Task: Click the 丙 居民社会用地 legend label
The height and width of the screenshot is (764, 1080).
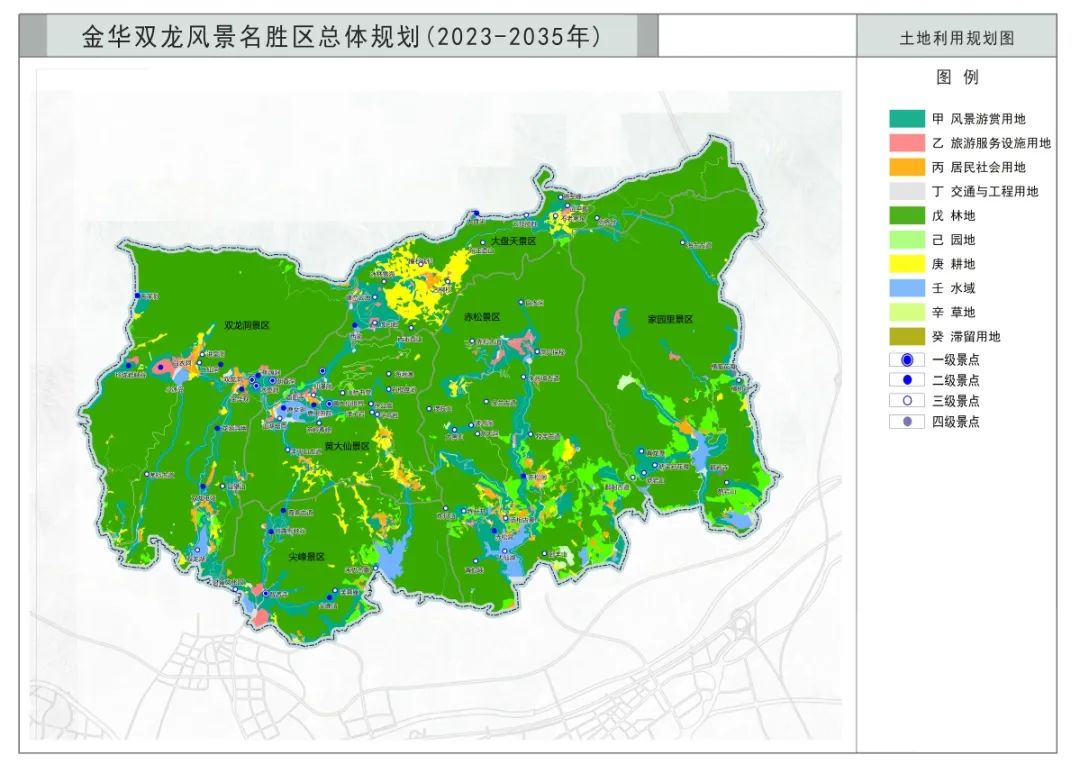Action: click(979, 167)
